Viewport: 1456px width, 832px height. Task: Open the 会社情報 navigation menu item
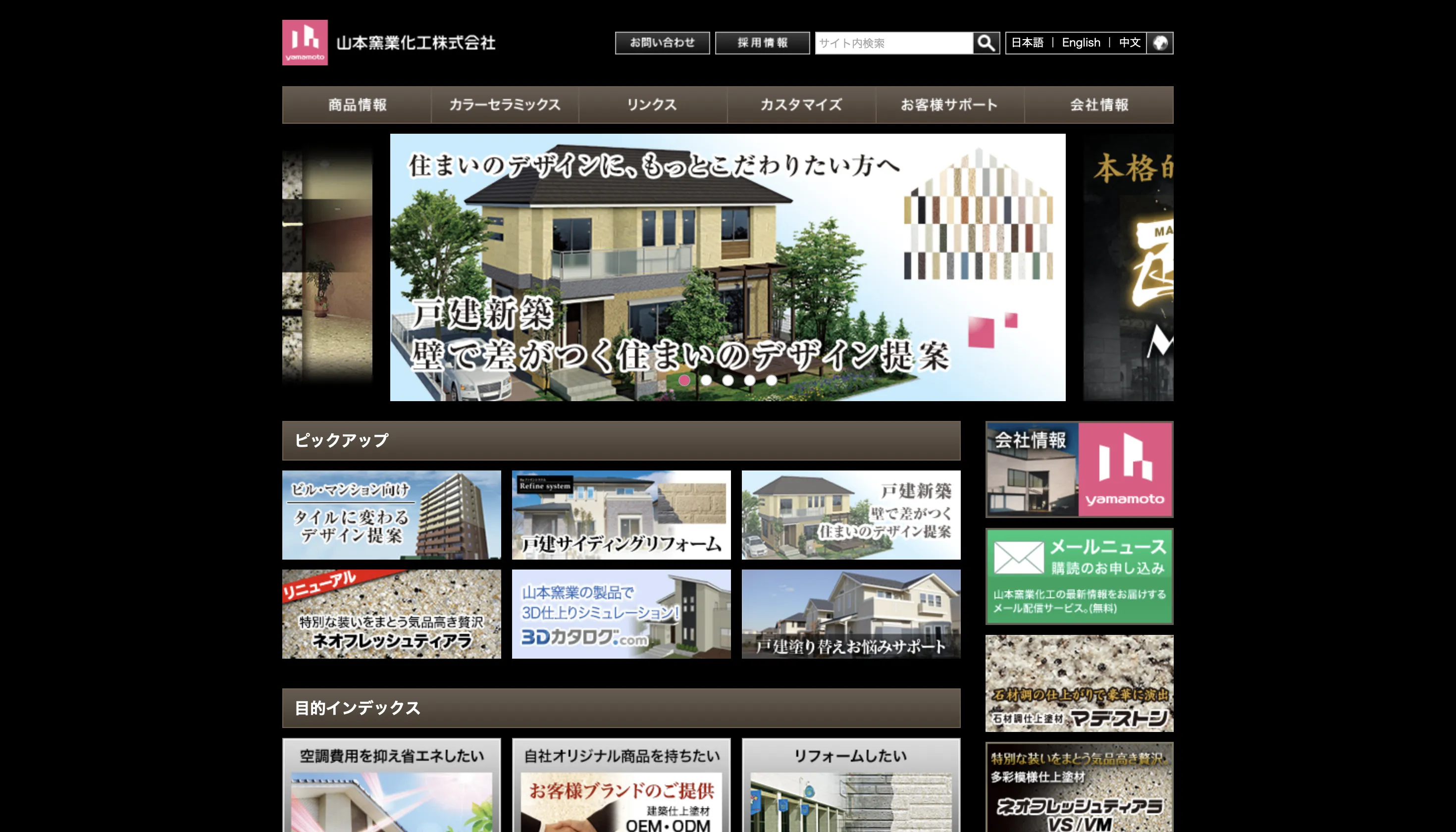coord(1098,104)
